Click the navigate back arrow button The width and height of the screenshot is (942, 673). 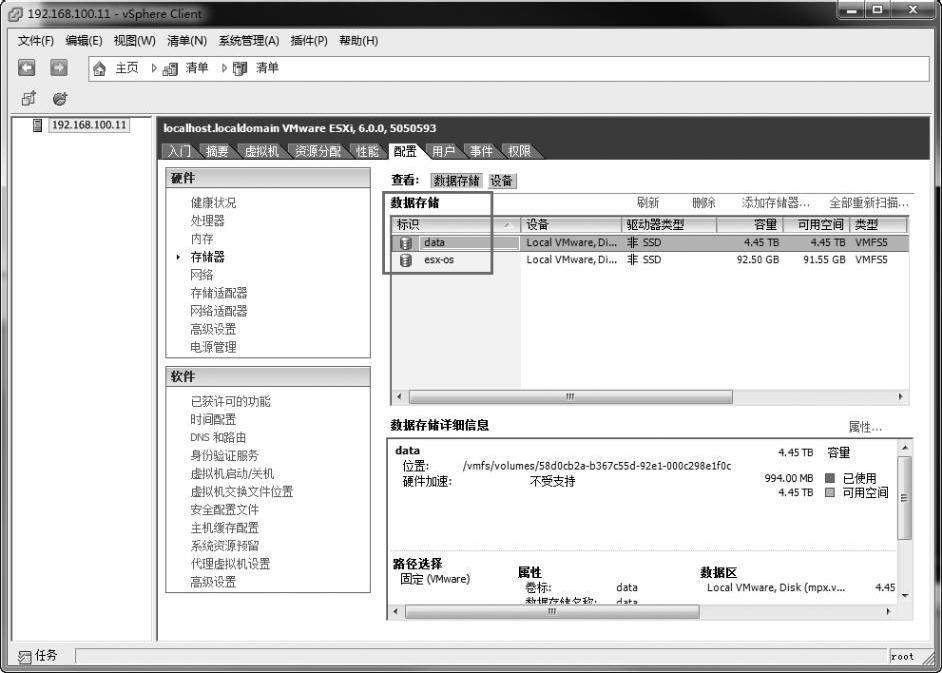click(27, 68)
